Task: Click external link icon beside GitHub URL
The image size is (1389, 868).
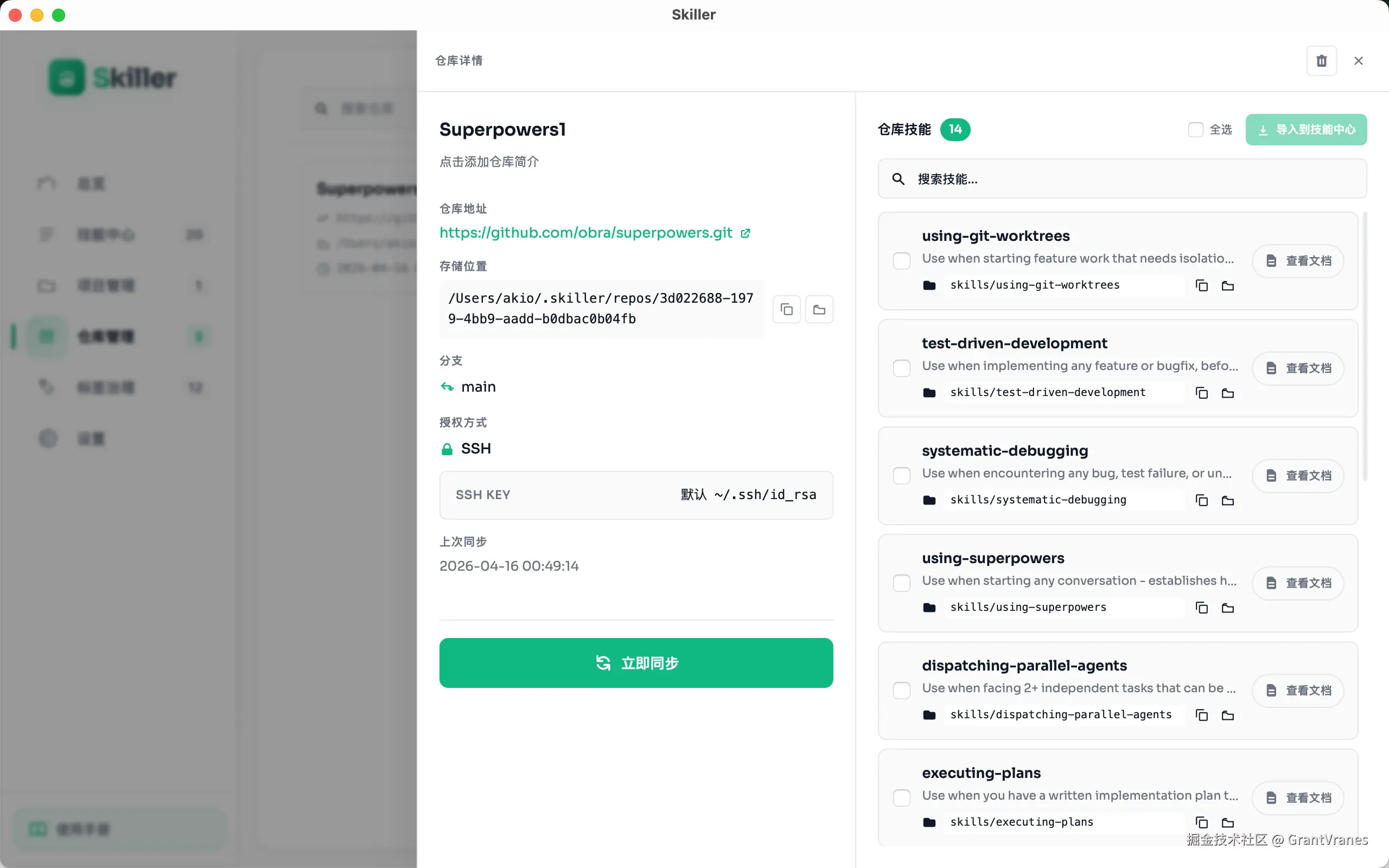Action: click(x=745, y=233)
